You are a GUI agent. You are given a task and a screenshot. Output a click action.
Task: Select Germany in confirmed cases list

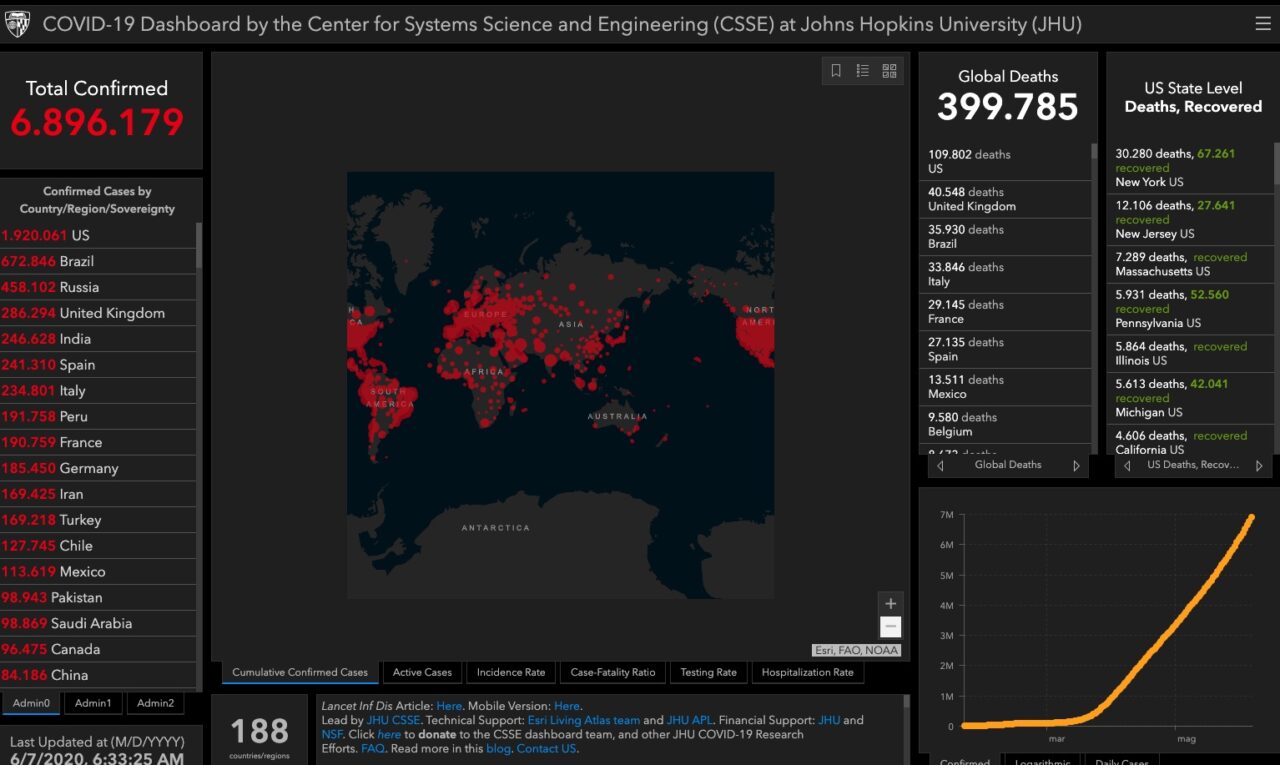[x=98, y=468]
